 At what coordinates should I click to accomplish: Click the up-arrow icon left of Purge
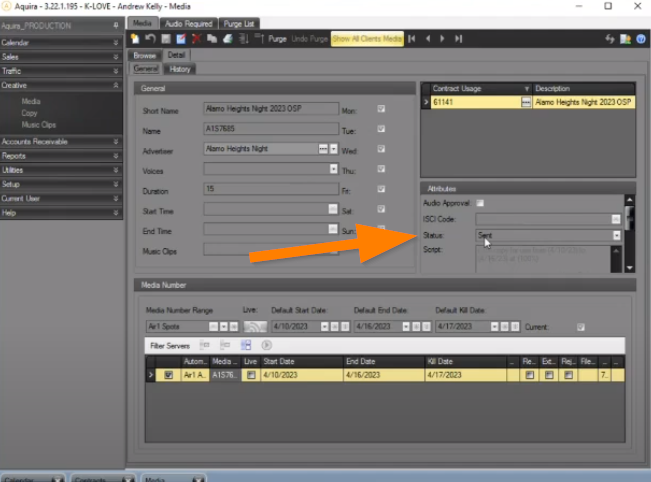(259, 39)
